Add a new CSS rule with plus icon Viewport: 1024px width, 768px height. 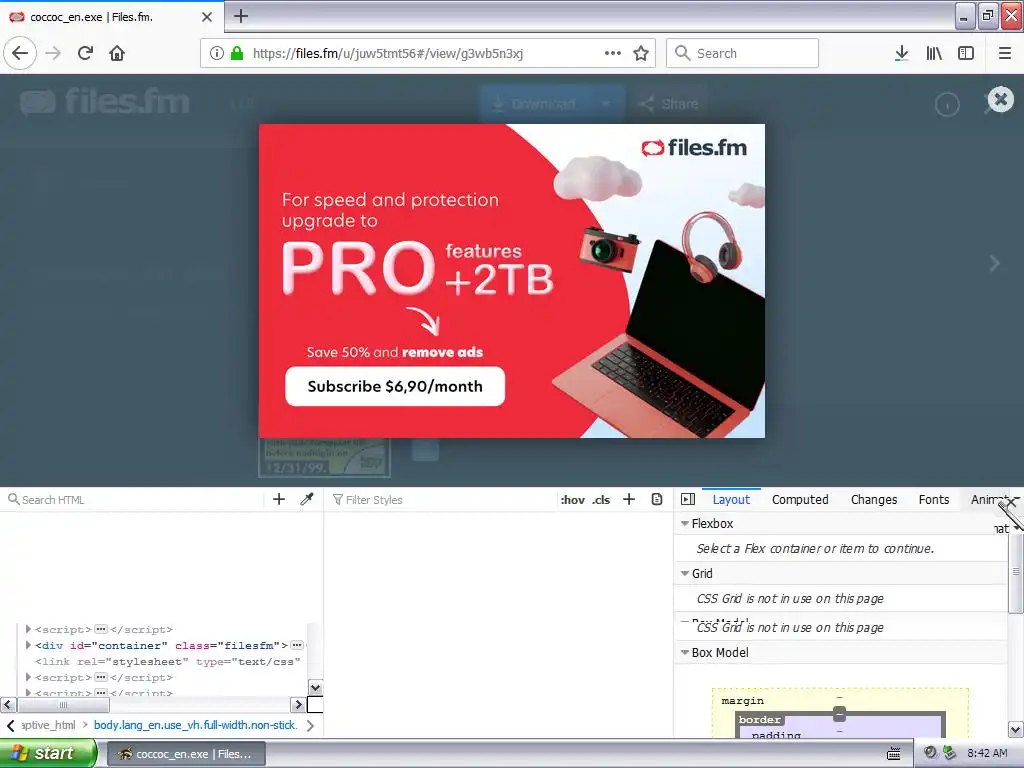(629, 500)
